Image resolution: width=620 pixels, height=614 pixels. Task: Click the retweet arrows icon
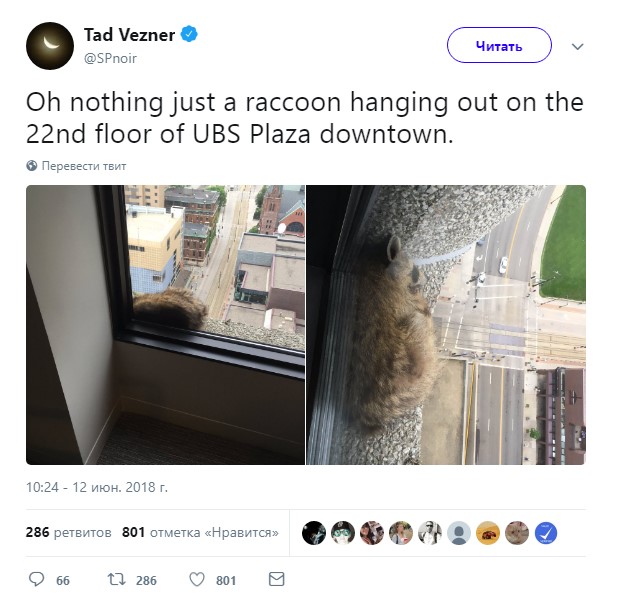pos(117,580)
